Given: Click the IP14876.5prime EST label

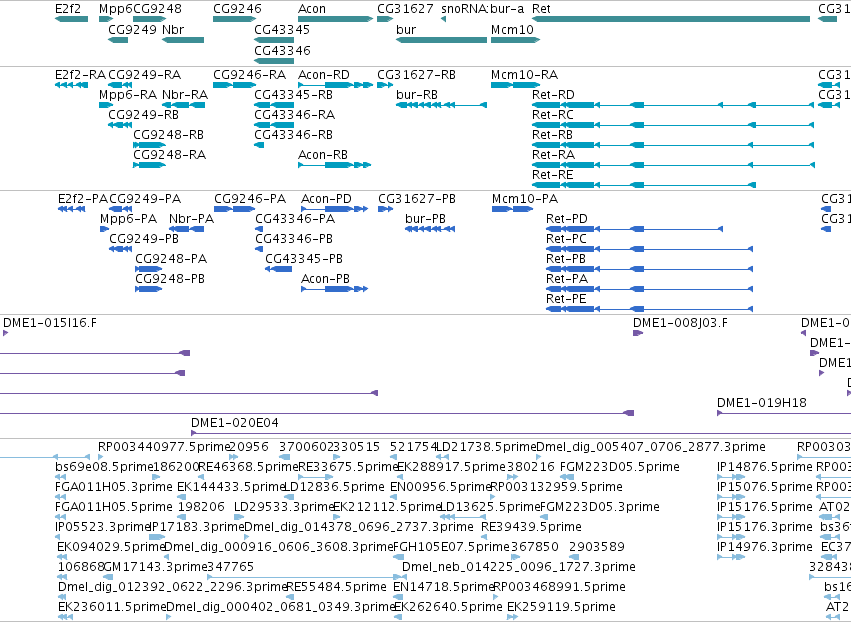Looking at the screenshot, I should pos(765,467).
